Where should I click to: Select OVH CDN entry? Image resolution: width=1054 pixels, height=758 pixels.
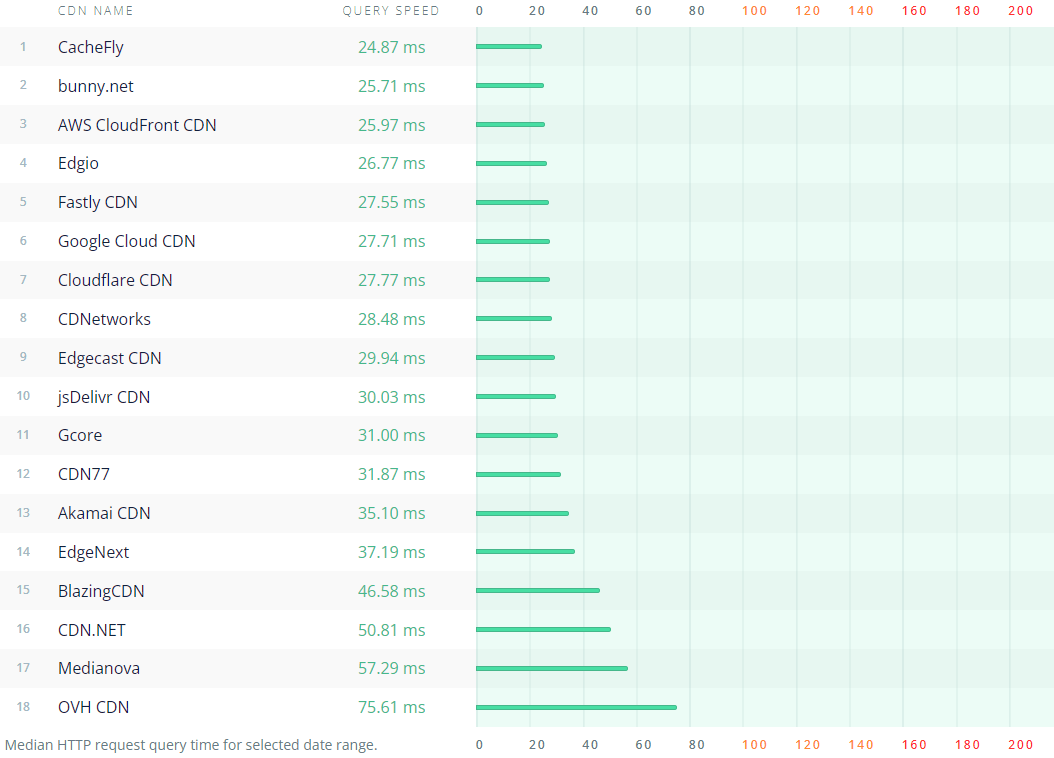pos(93,708)
